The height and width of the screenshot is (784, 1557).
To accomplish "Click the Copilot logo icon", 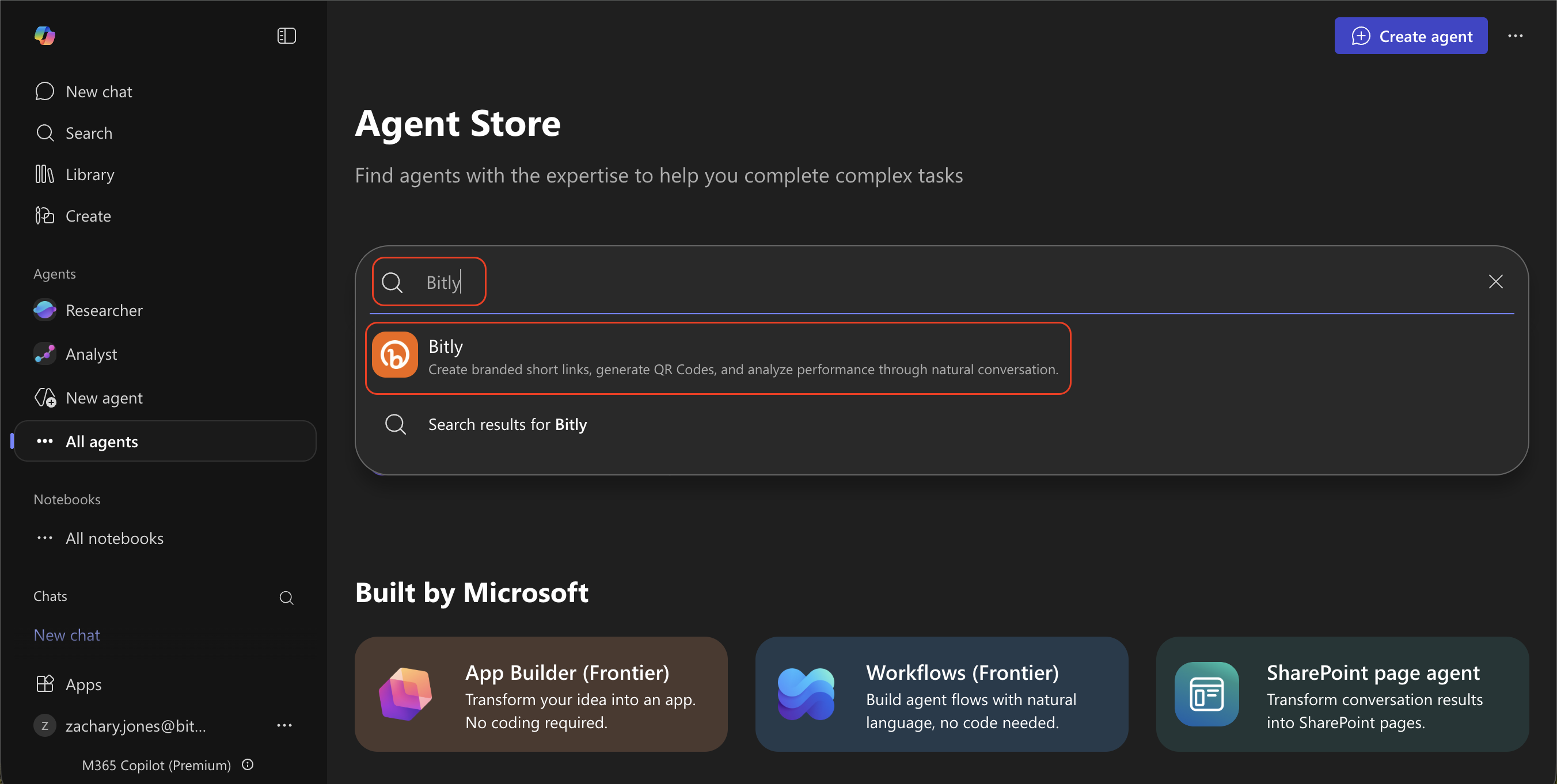I will (45, 36).
